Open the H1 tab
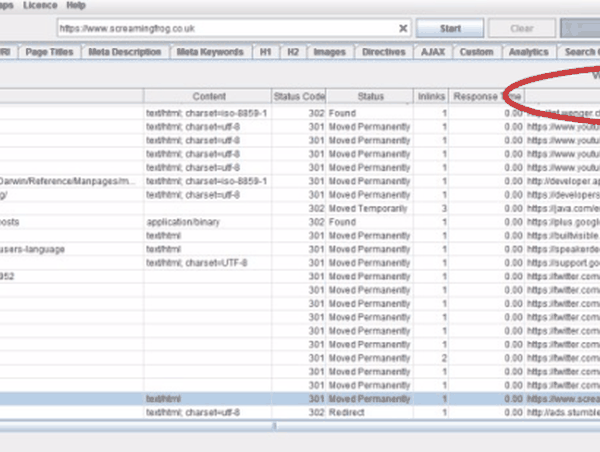This screenshot has width=600, height=452. pos(265,52)
